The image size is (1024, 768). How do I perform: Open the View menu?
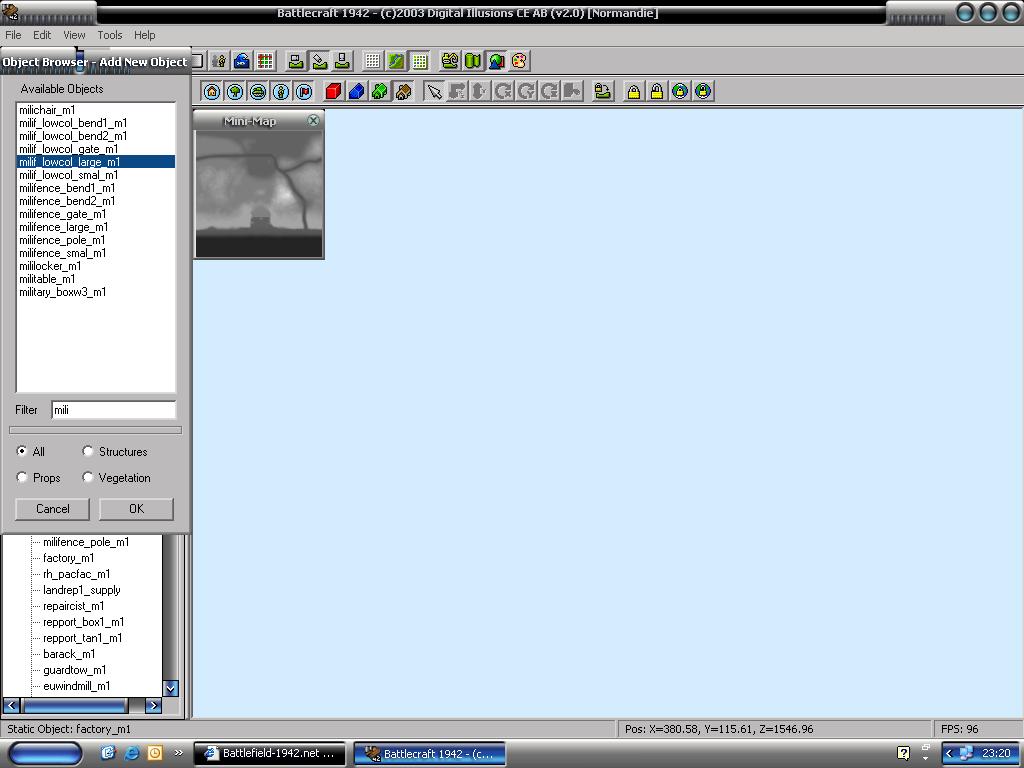coord(74,35)
